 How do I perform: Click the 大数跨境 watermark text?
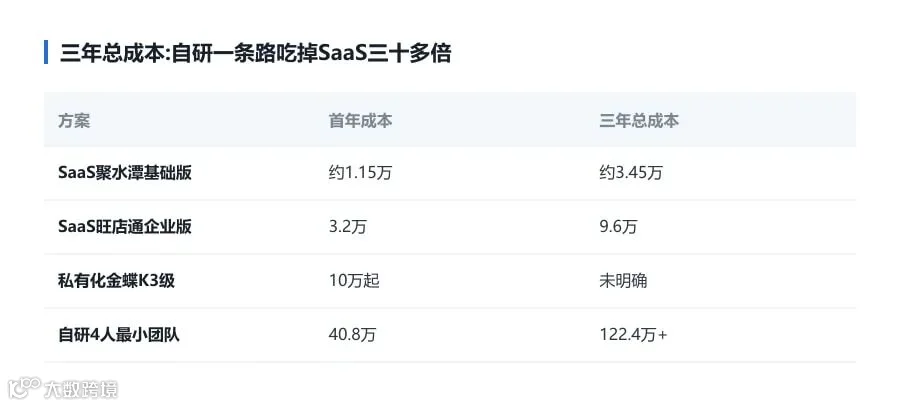(81, 389)
